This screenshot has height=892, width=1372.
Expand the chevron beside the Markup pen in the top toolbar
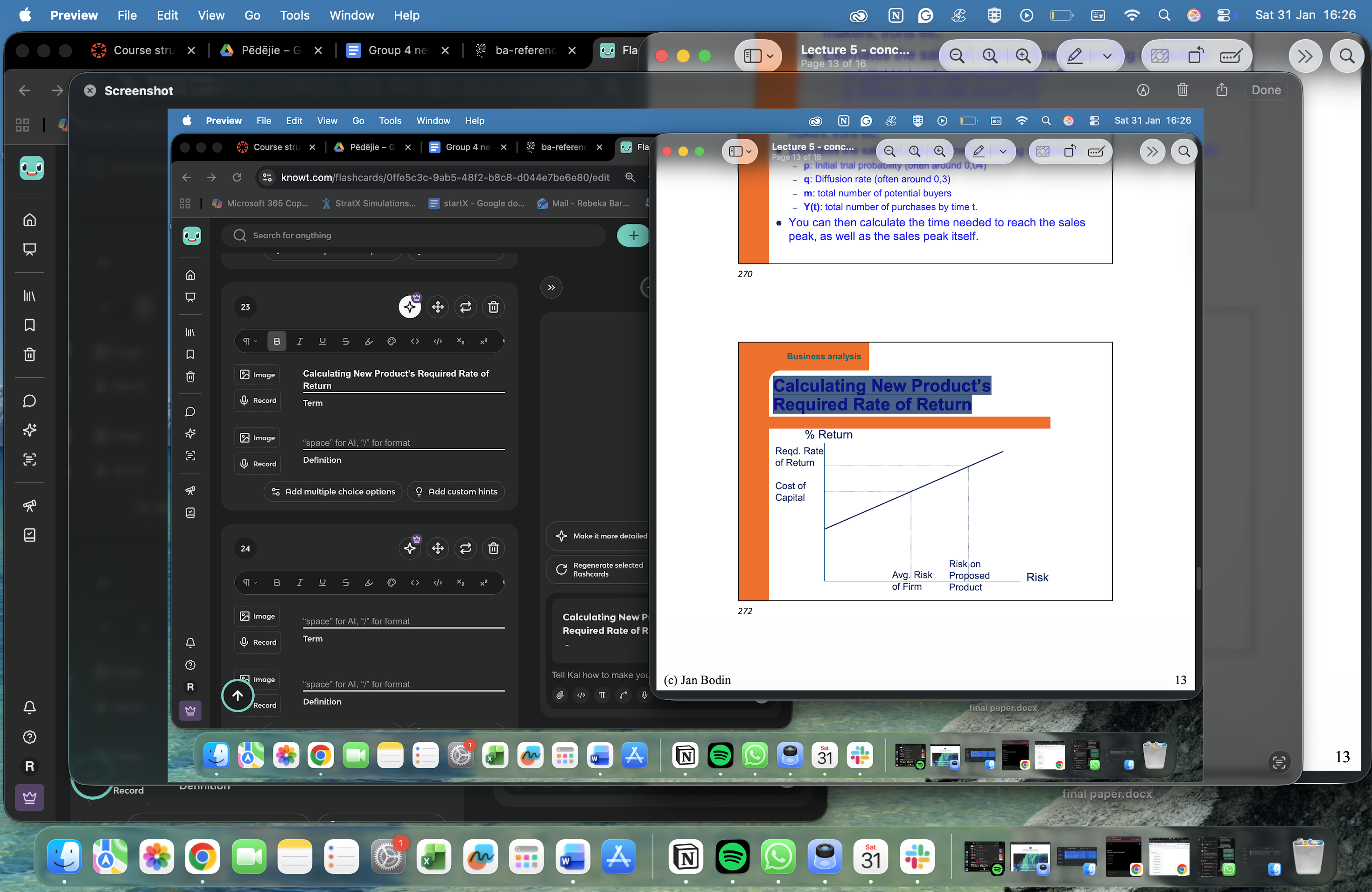click(1107, 56)
